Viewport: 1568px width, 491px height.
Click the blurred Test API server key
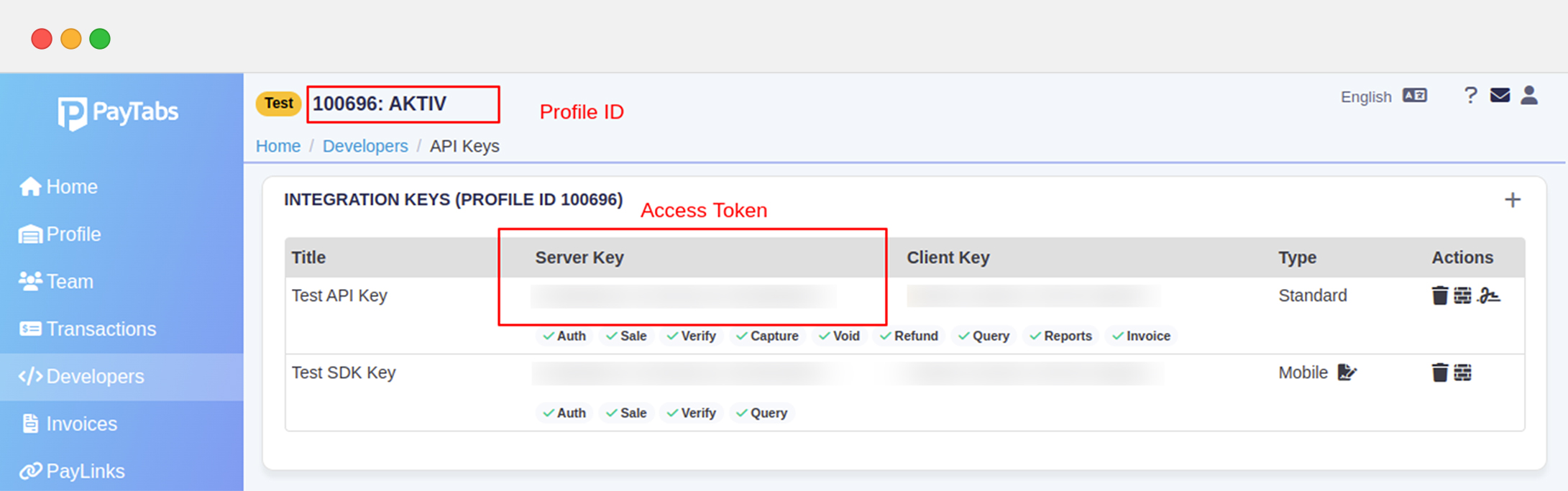[683, 296]
